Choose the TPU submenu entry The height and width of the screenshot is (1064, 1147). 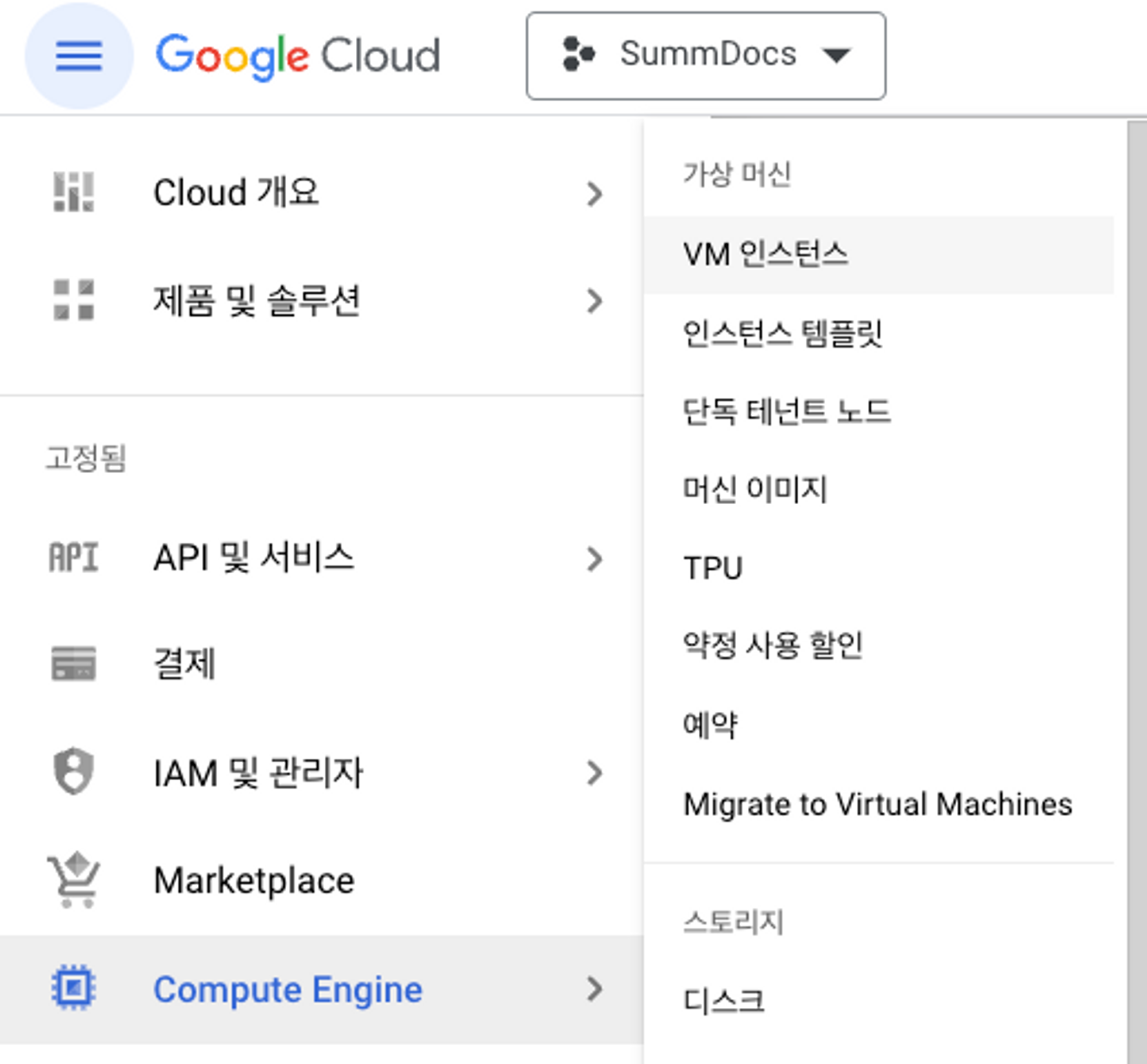(x=713, y=567)
